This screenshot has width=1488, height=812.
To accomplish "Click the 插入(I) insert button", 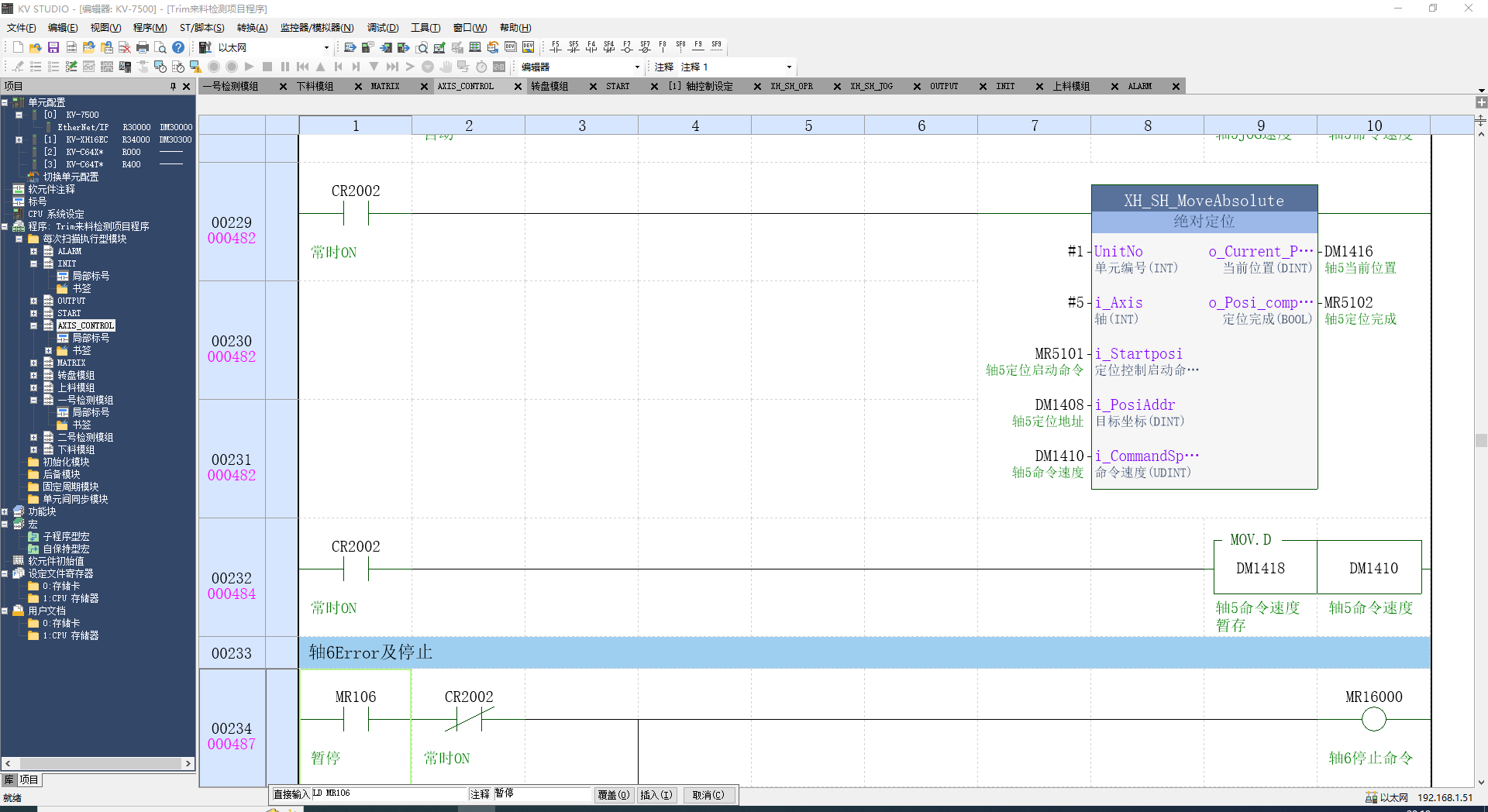I will [x=656, y=795].
